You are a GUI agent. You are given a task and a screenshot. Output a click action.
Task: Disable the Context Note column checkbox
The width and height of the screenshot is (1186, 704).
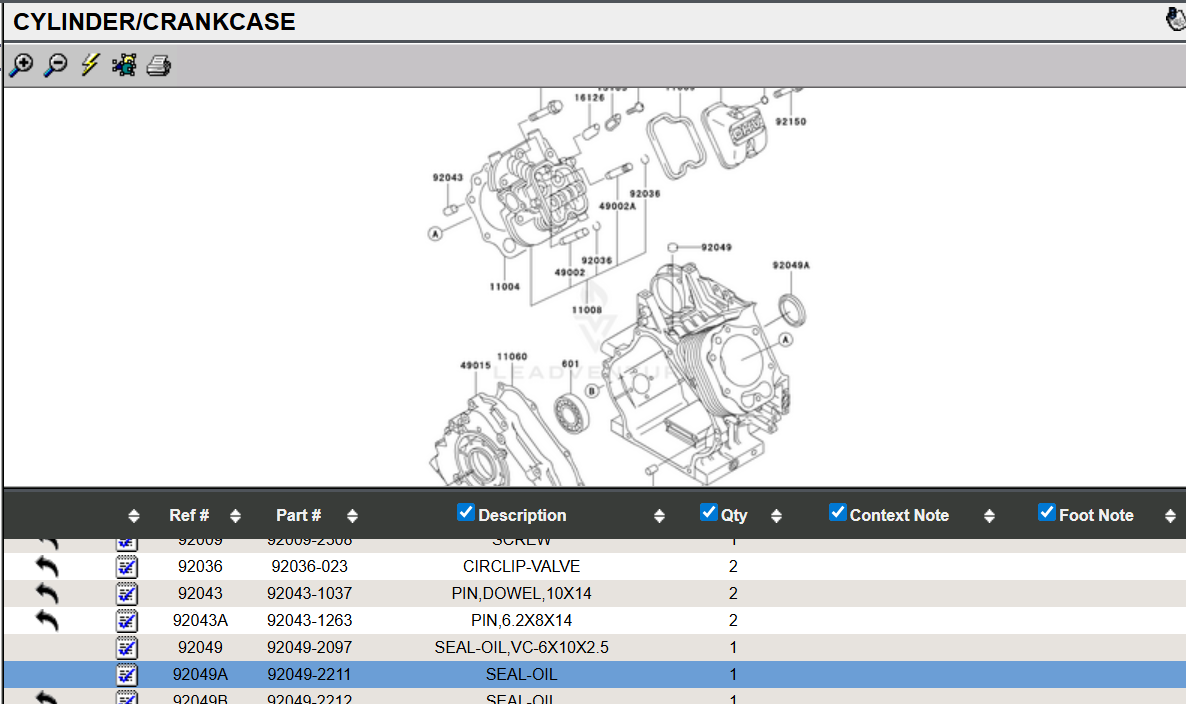[x=838, y=513]
